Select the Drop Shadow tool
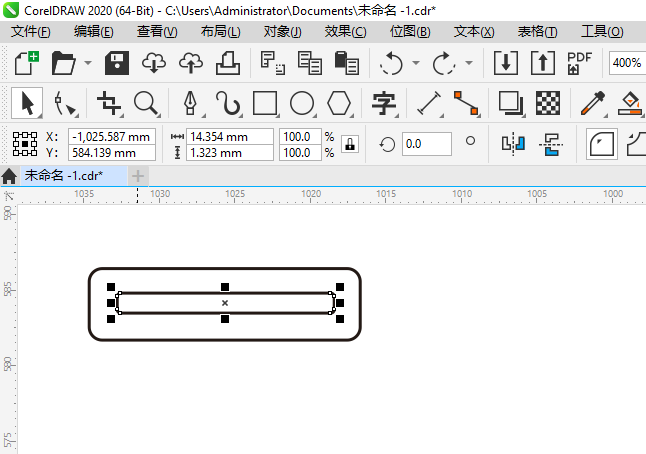 pyautogui.click(x=511, y=103)
